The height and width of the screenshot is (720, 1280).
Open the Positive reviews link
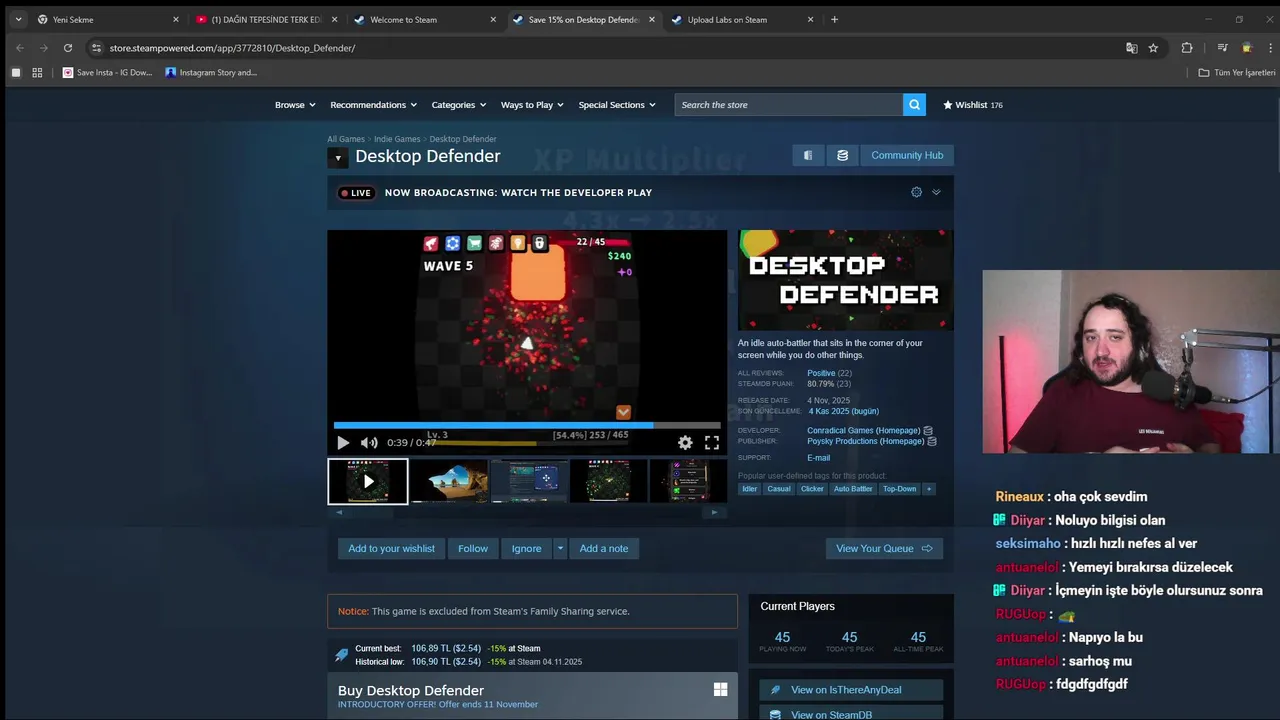click(x=821, y=373)
